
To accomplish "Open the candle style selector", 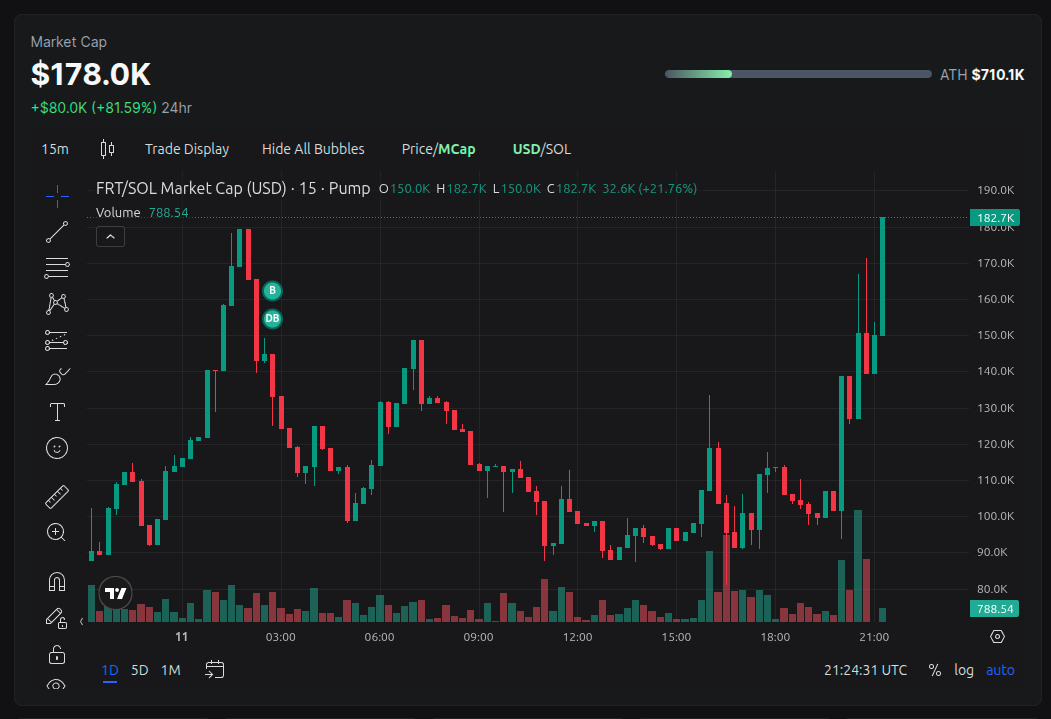I will 106,148.
